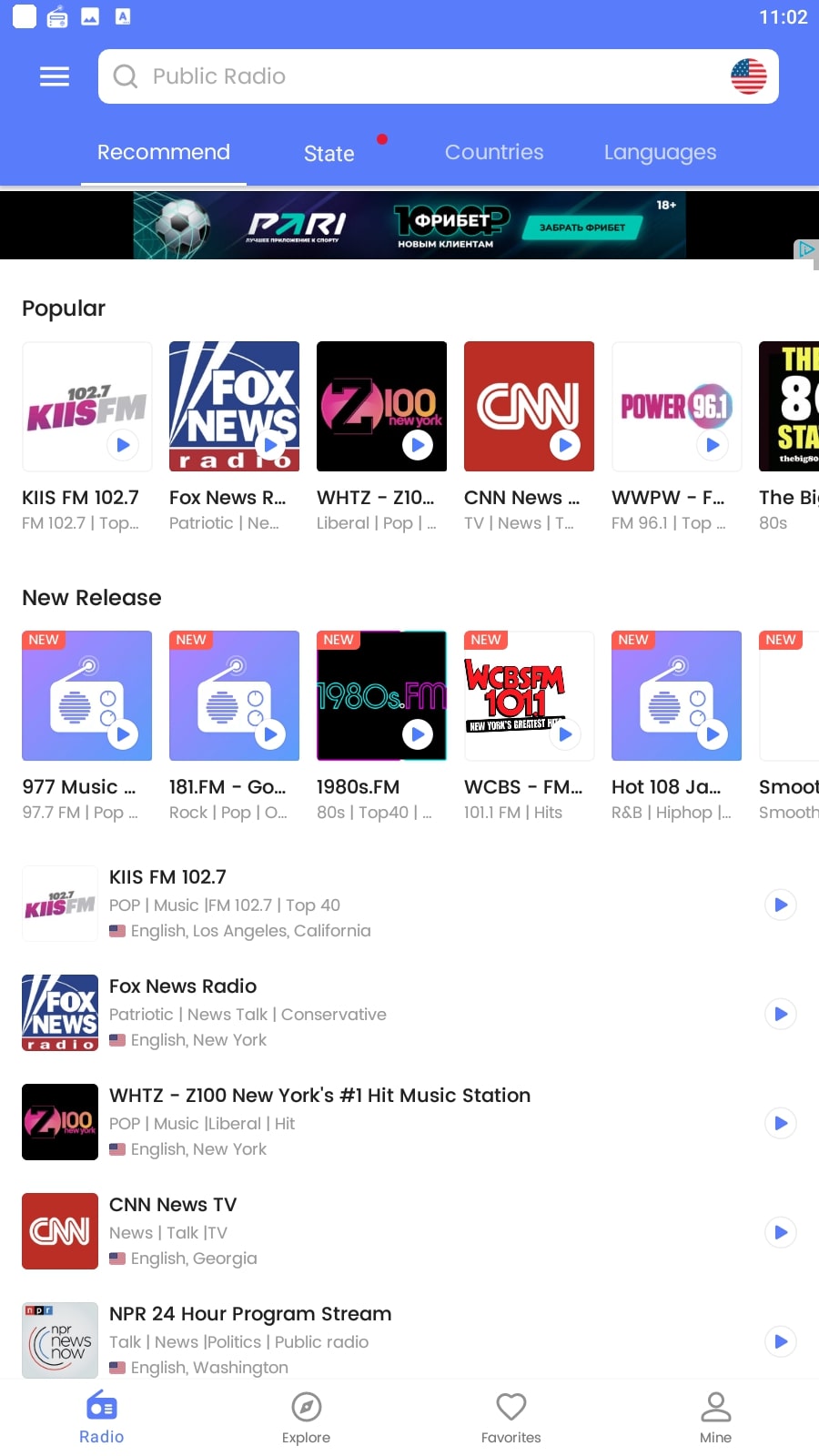Open CNN logo in station list

(60, 1231)
